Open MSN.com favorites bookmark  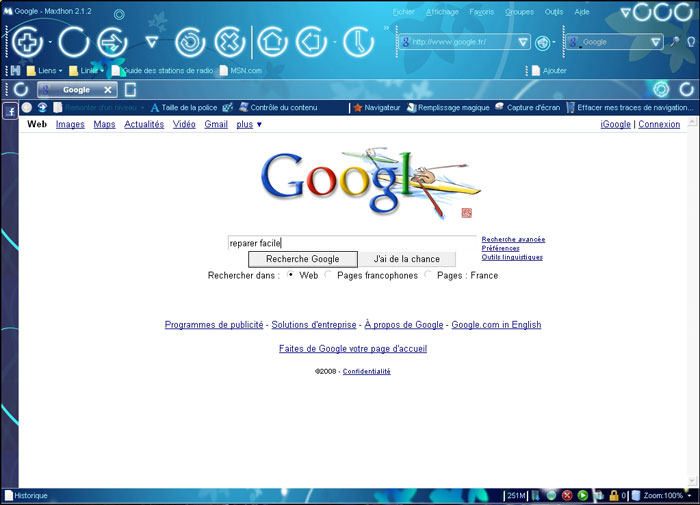coord(241,71)
